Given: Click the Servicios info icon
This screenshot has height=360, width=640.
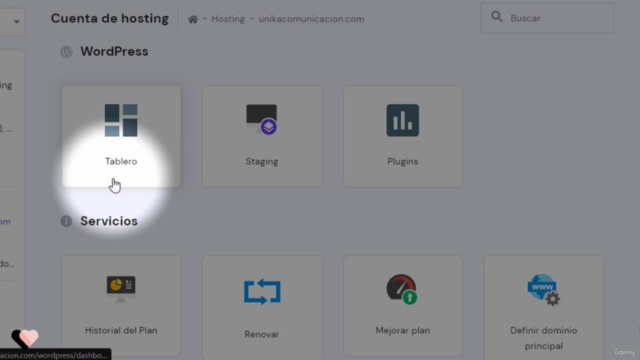Looking at the screenshot, I should tap(66, 221).
